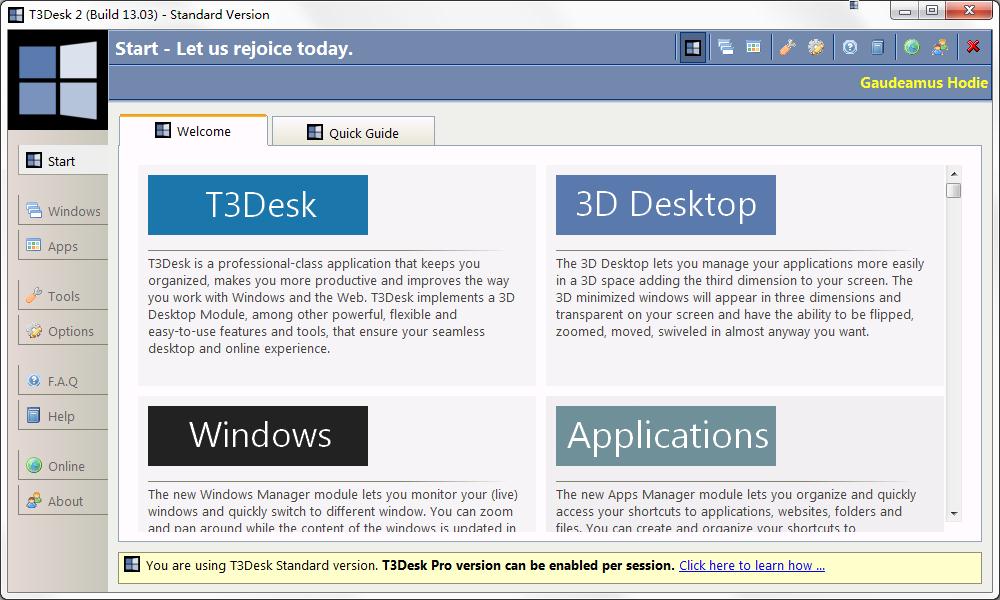Open the Help book icon in the toolbar

coord(877,47)
